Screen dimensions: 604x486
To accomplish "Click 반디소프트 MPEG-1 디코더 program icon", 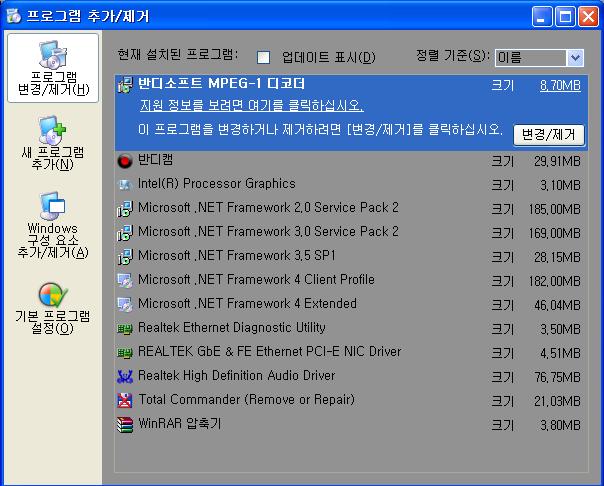I will (x=125, y=85).
